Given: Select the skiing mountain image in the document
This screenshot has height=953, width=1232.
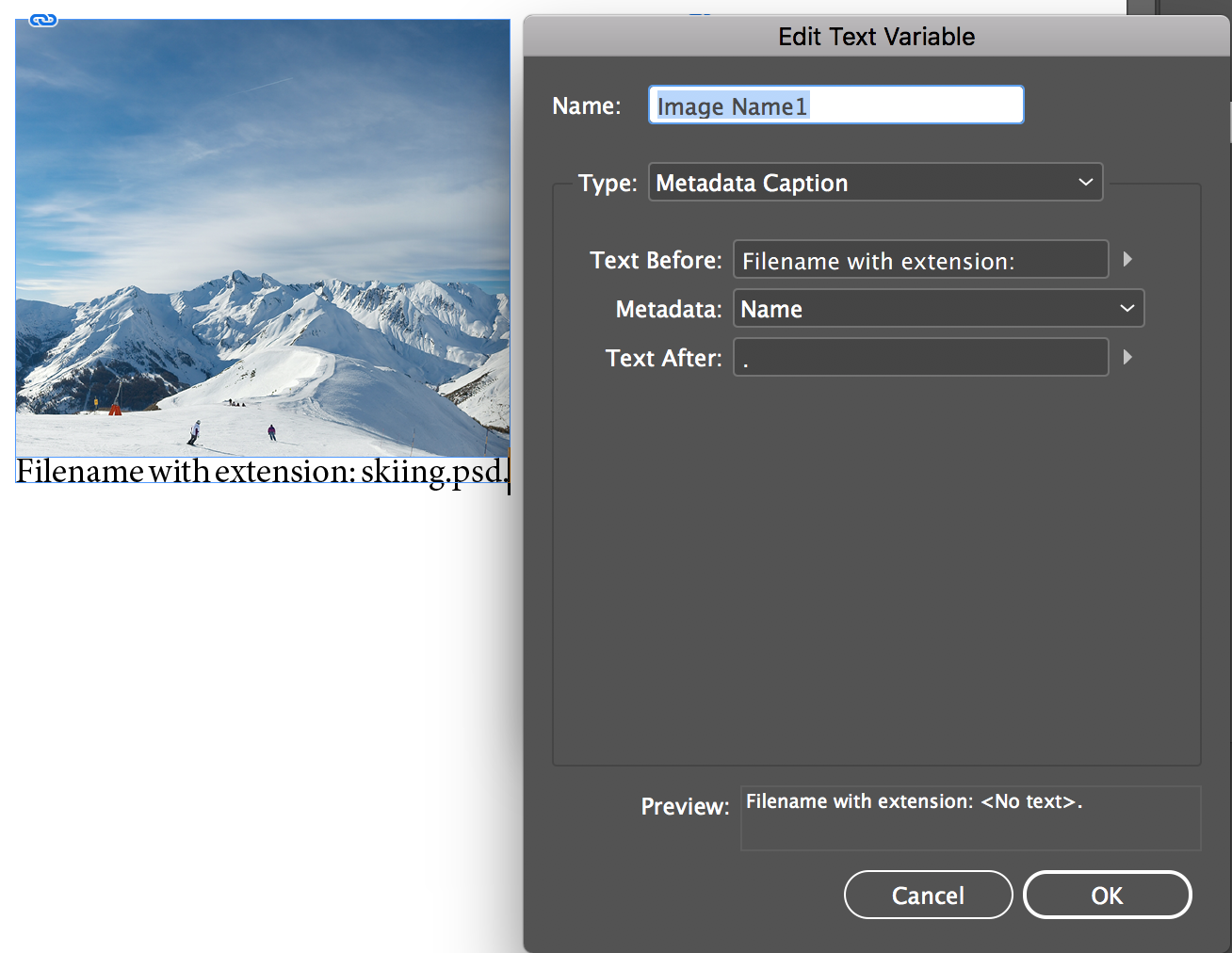Looking at the screenshot, I should pos(263,238).
